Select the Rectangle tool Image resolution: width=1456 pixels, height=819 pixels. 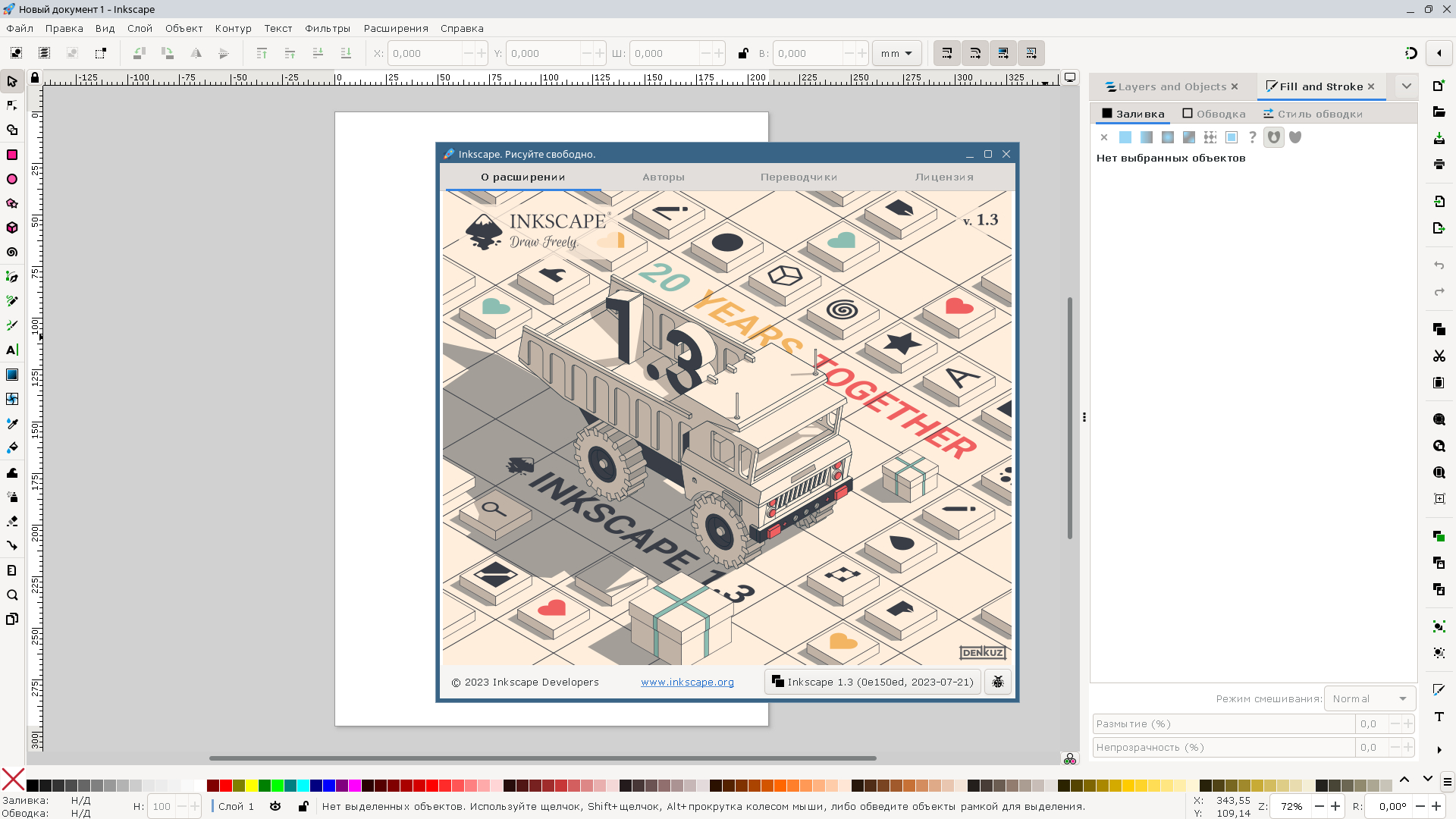[12, 155]
